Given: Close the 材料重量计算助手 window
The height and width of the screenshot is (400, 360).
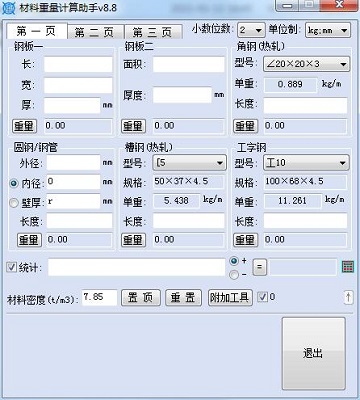Looking at the screenshot, I should [340, 5].
